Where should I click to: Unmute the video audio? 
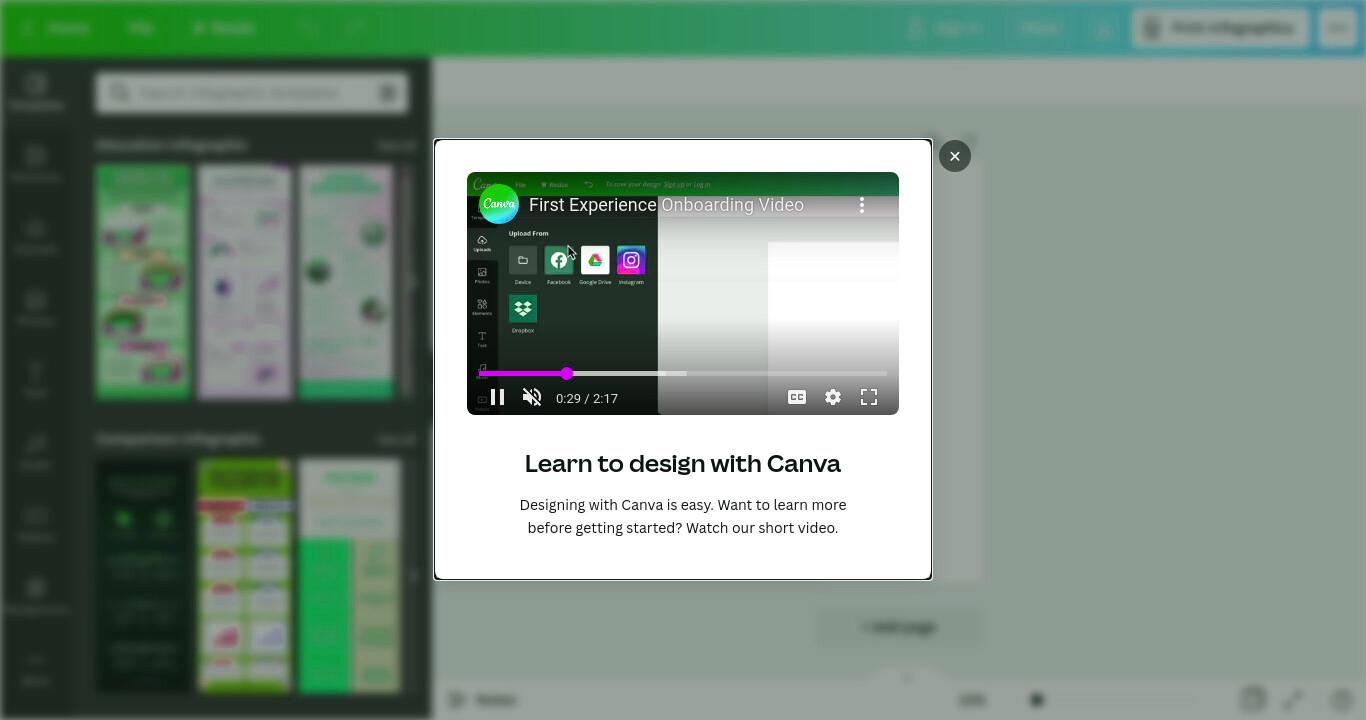532,398
